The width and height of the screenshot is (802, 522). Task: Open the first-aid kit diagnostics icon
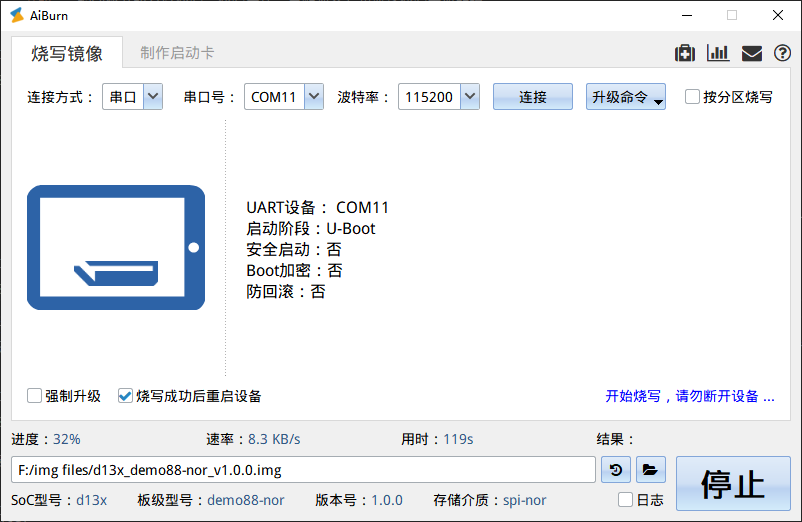coord(685,53)
